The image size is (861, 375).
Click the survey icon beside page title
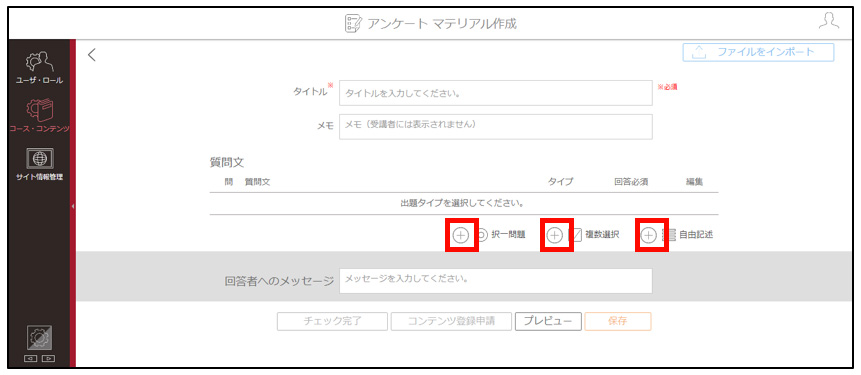(x=353, y=24)
